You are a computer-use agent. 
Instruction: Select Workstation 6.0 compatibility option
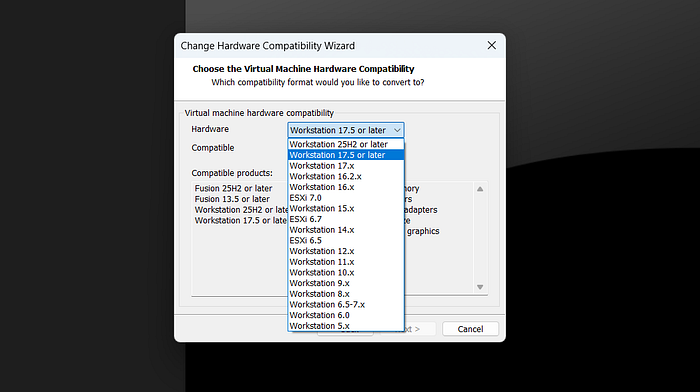click(346, 315)
